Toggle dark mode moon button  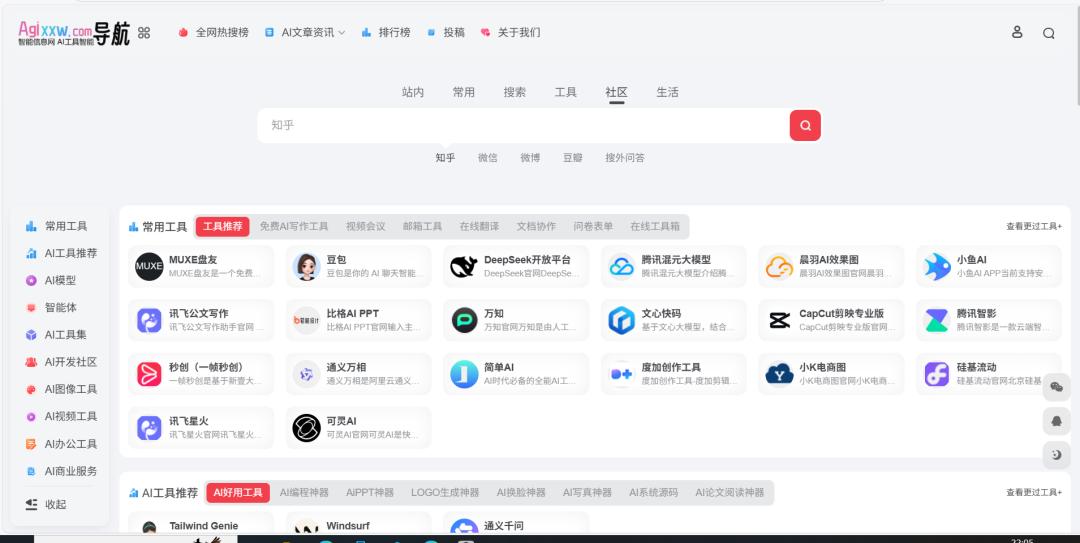click(1057, 455)
